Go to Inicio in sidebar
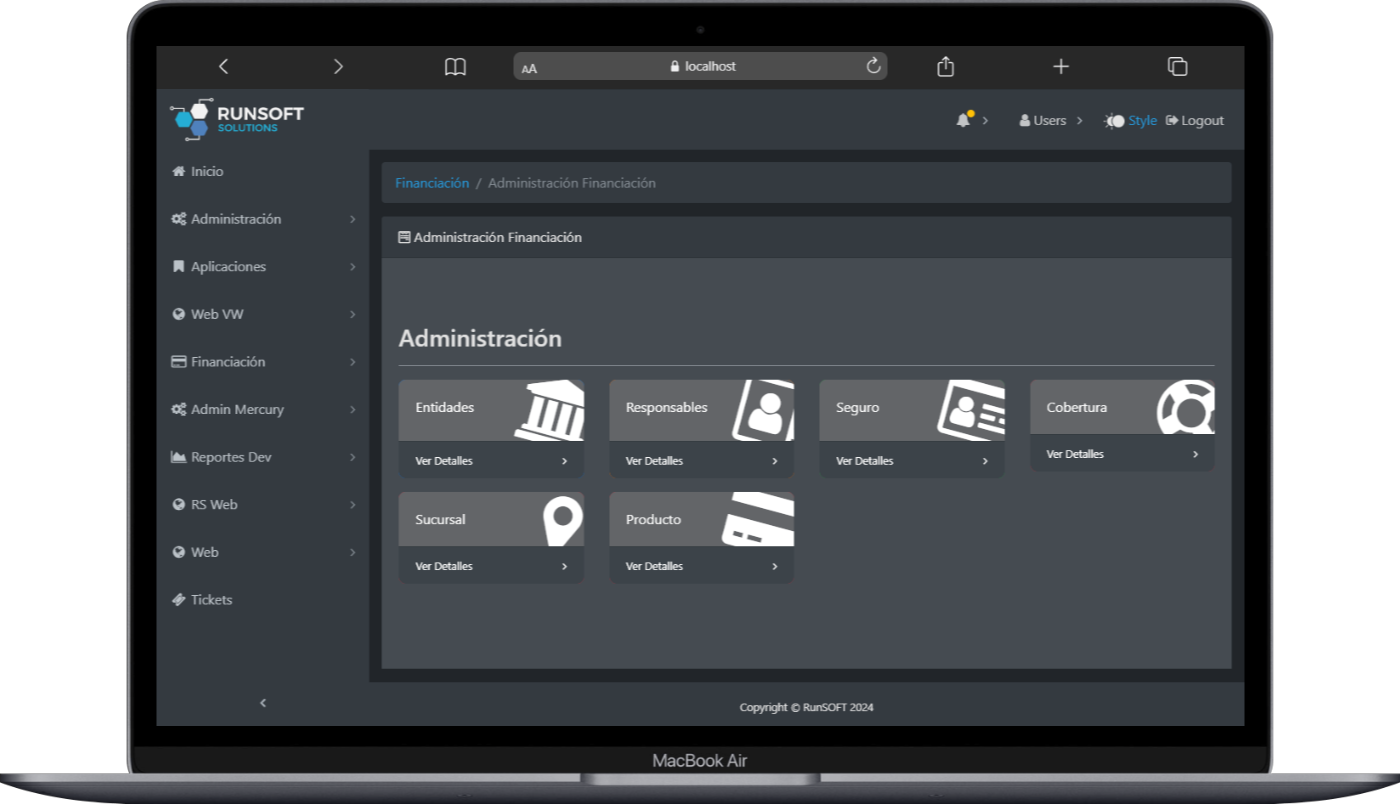Screen dimensions: 1400x804 click(207, 171)
